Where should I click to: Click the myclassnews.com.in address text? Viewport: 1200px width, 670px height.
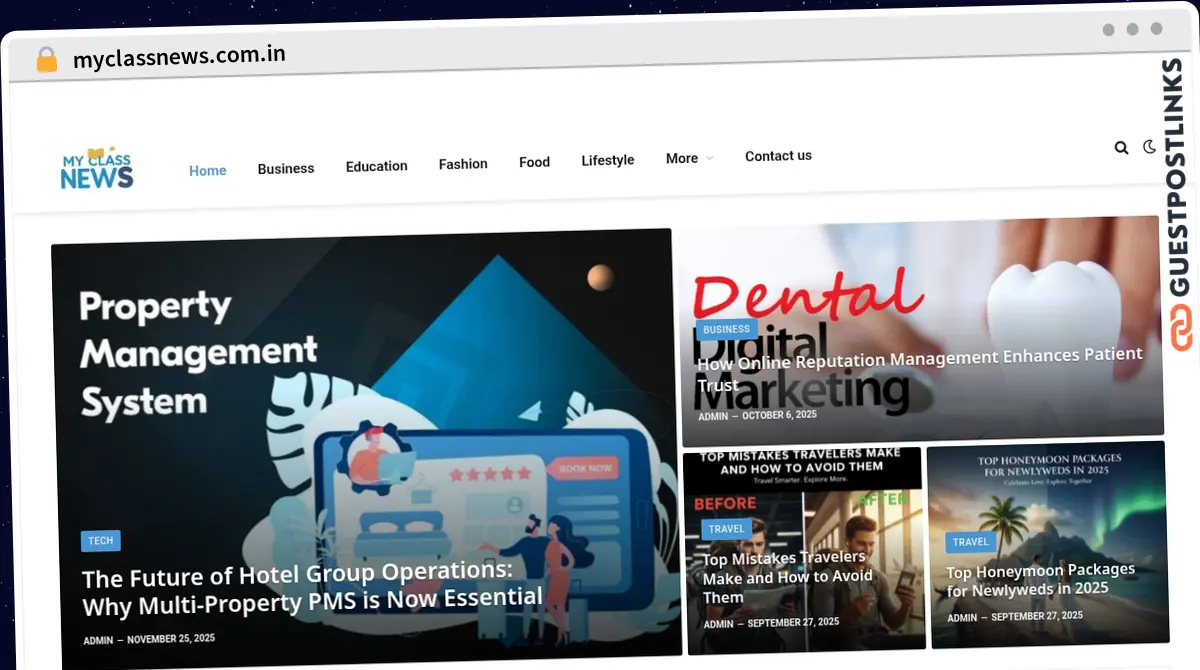(179, 57)
